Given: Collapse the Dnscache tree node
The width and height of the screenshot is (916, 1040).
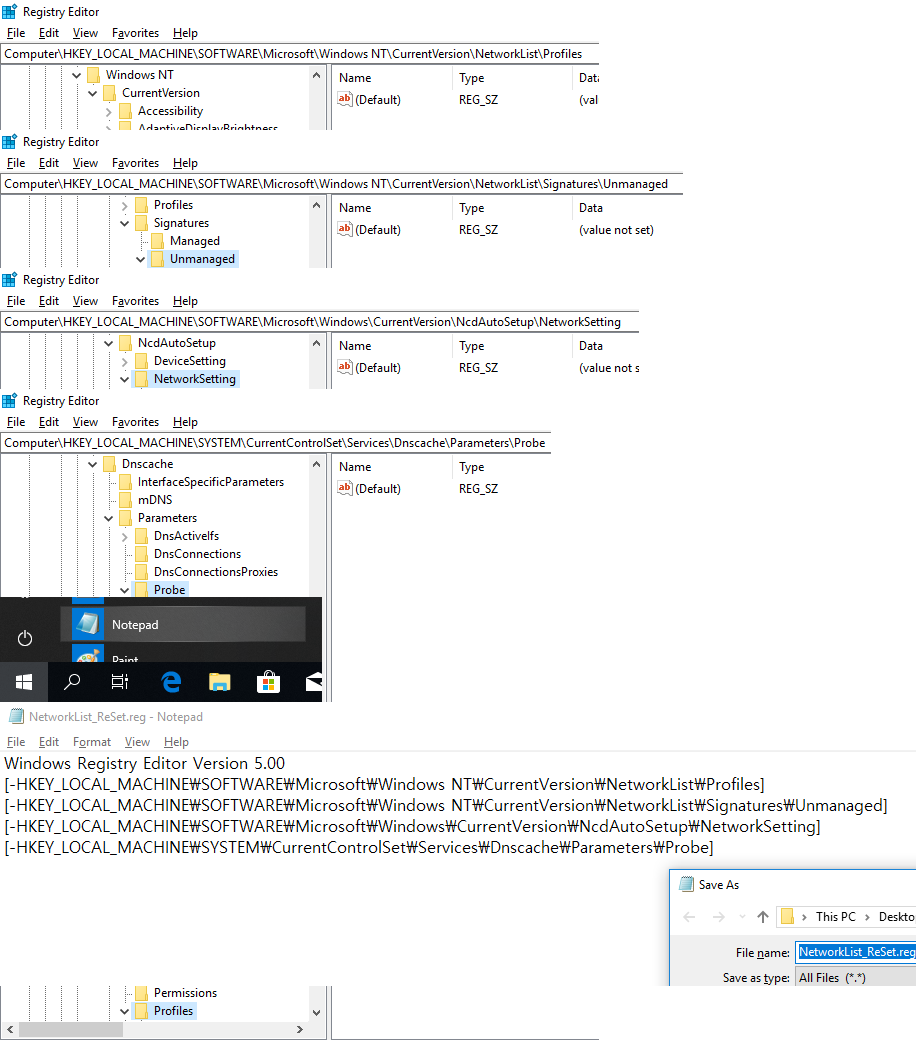Looking at the screenshot, I should 93,464.
